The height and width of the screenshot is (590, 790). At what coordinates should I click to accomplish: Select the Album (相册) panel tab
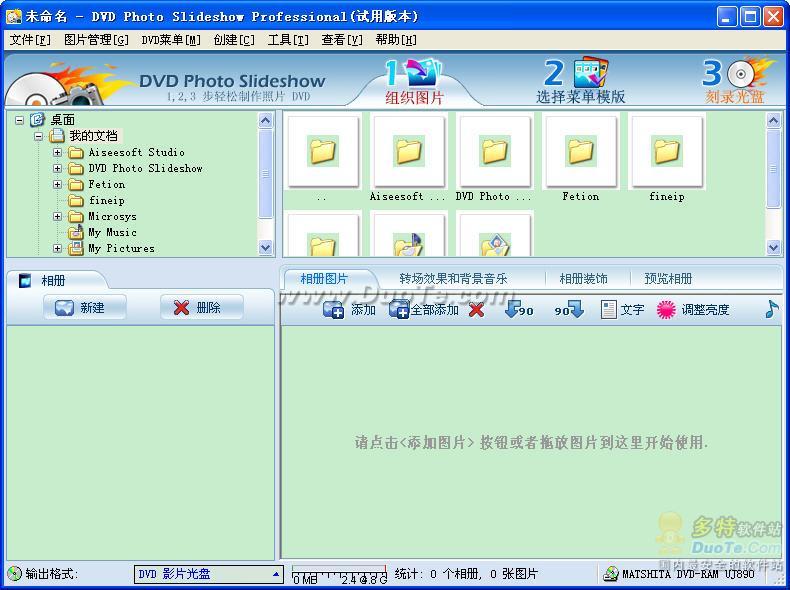coord(53,281)
